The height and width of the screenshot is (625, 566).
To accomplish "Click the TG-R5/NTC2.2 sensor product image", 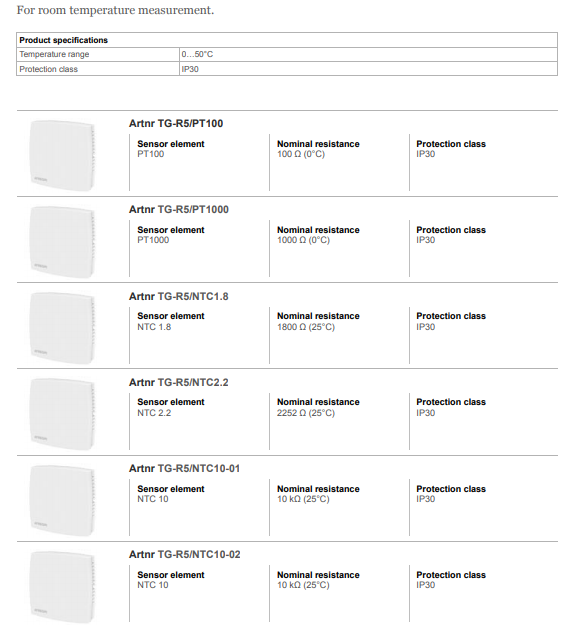I will [62, 414].
